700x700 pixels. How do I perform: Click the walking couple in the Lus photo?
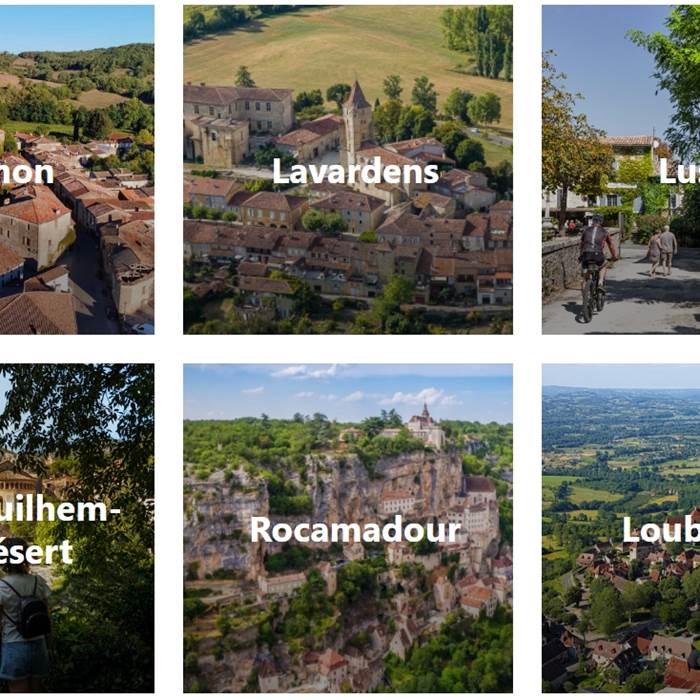tap(662, 250)
